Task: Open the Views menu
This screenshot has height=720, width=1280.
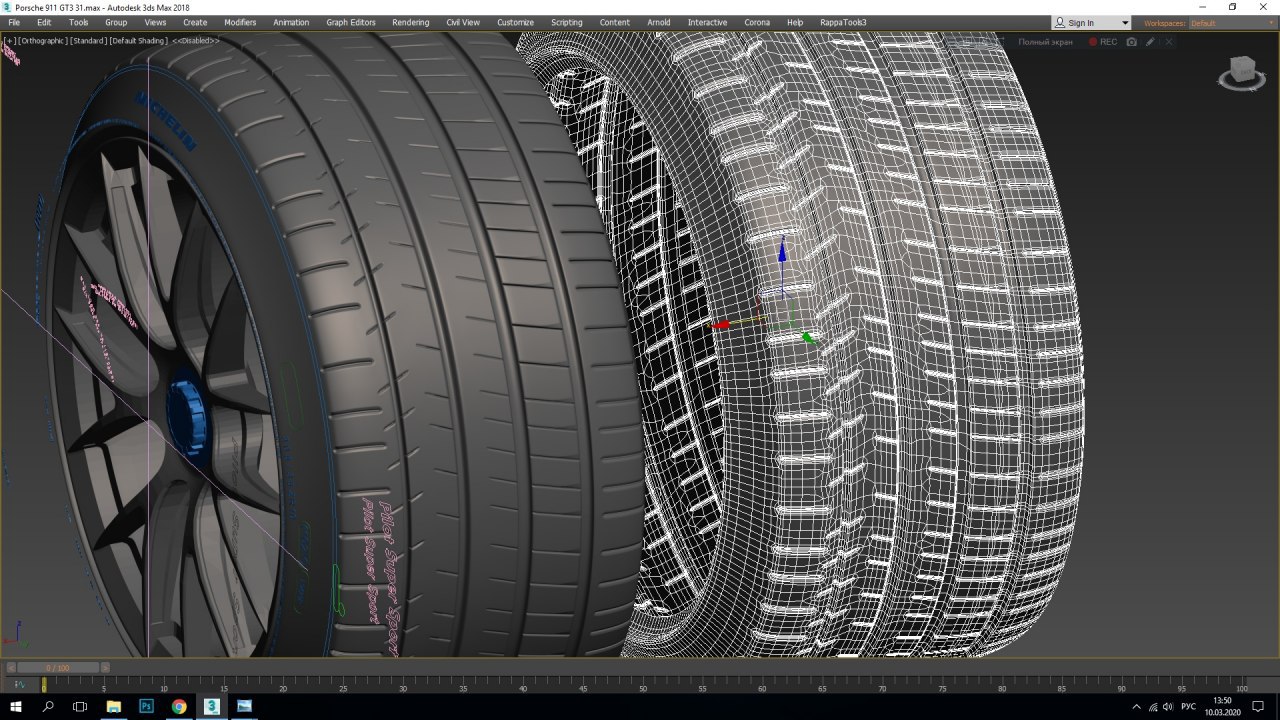Action: tap(155, 22)
